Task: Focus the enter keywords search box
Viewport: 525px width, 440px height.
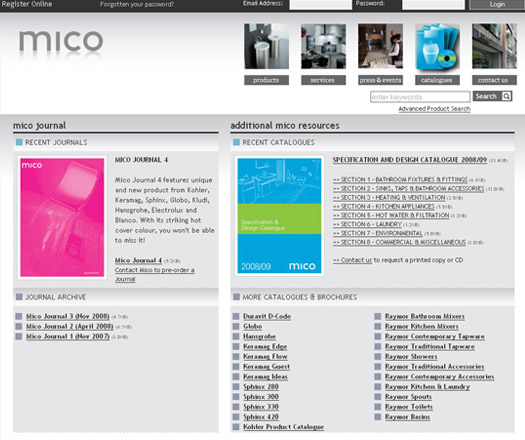Action: tap(420, 97)
